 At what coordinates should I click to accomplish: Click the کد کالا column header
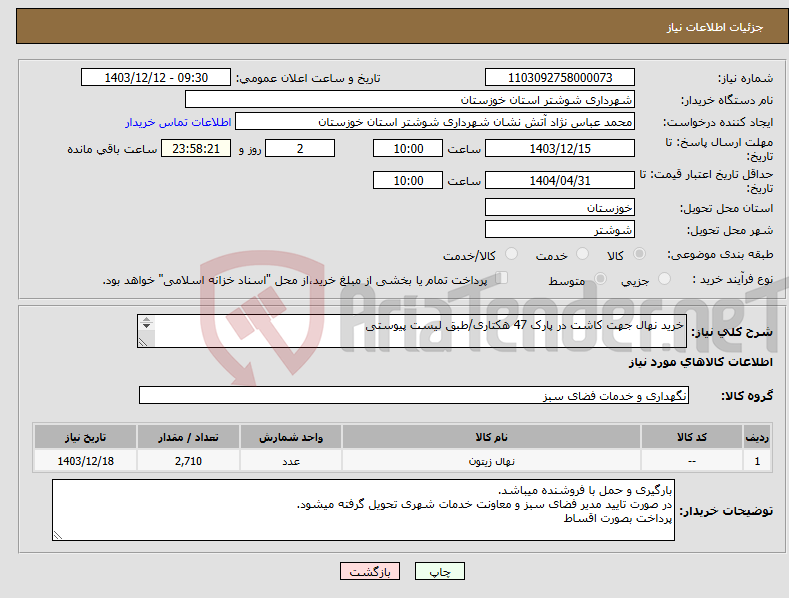(x=692, y=437)
